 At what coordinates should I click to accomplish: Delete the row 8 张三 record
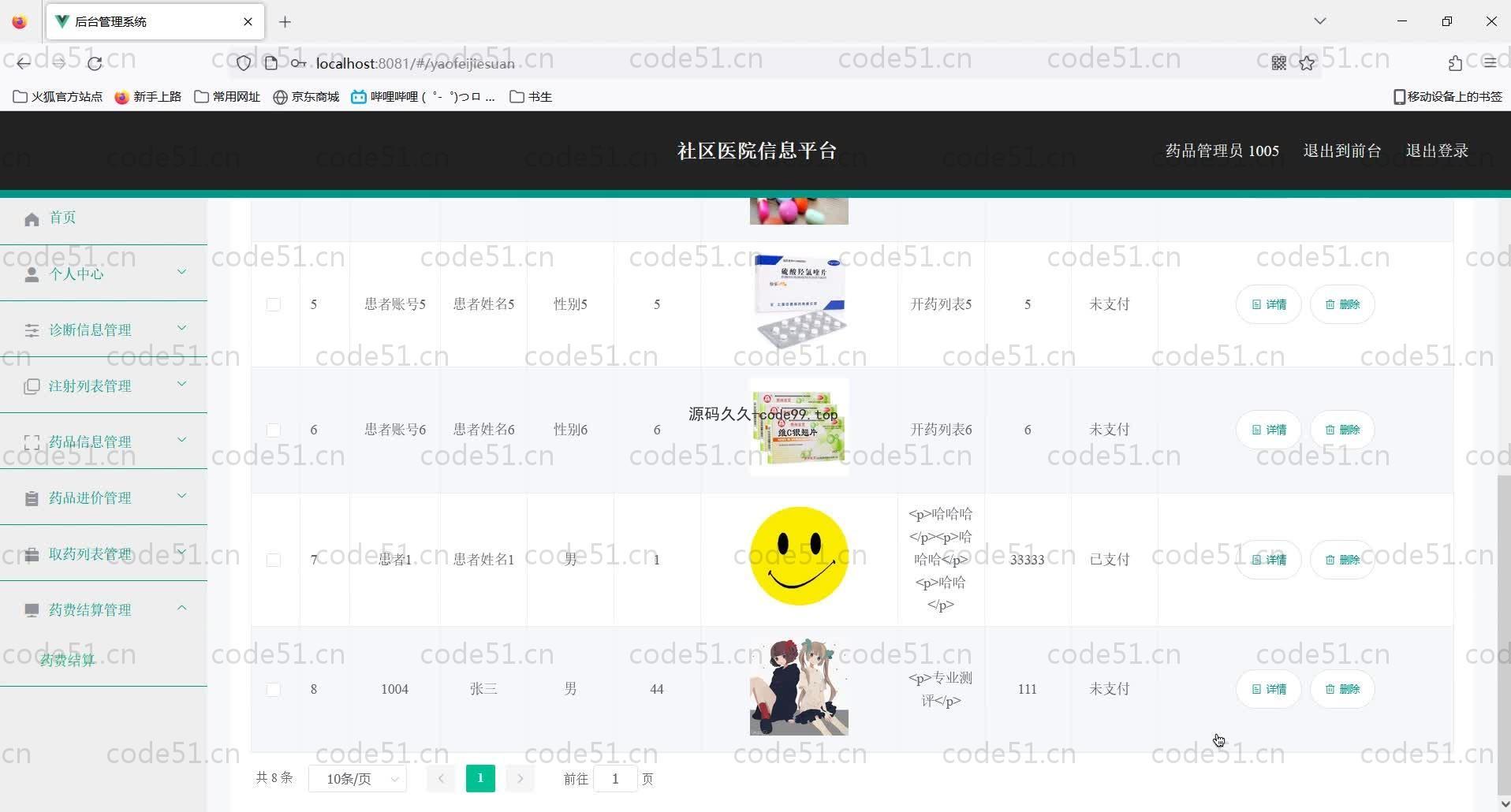tap(1341, 690)
